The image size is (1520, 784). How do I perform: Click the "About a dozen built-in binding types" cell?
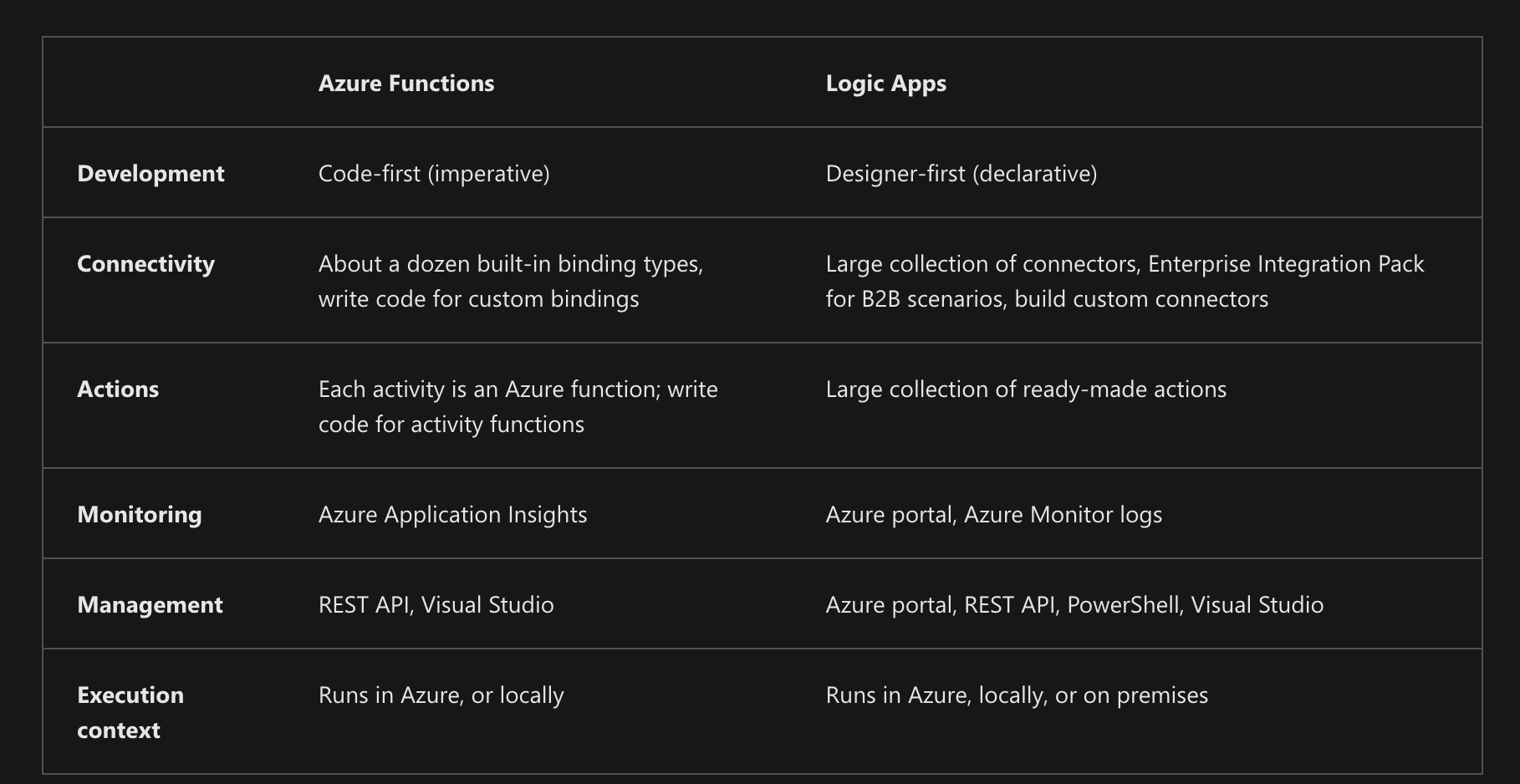point(511,281)
